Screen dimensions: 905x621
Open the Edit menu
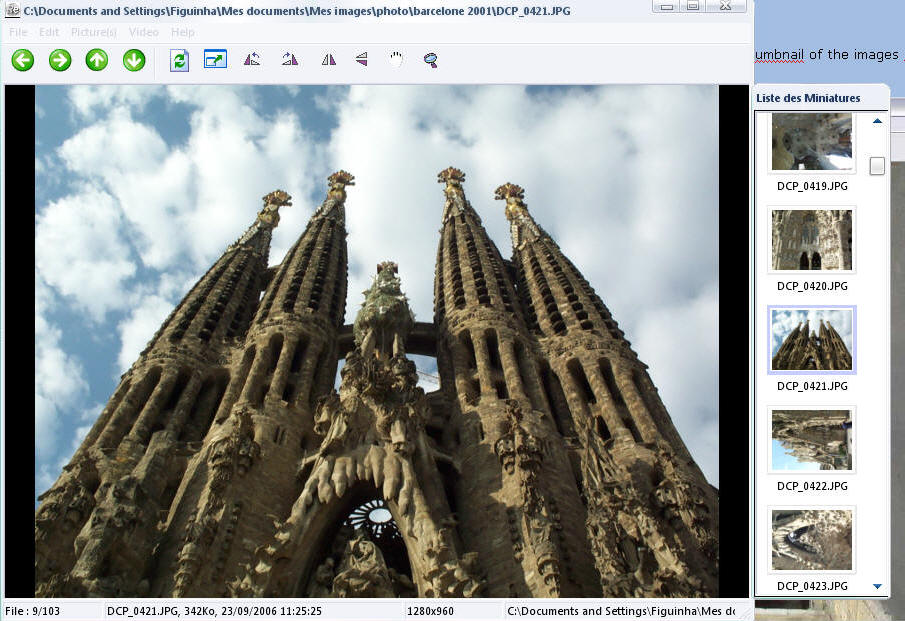(x=49, y=32)
